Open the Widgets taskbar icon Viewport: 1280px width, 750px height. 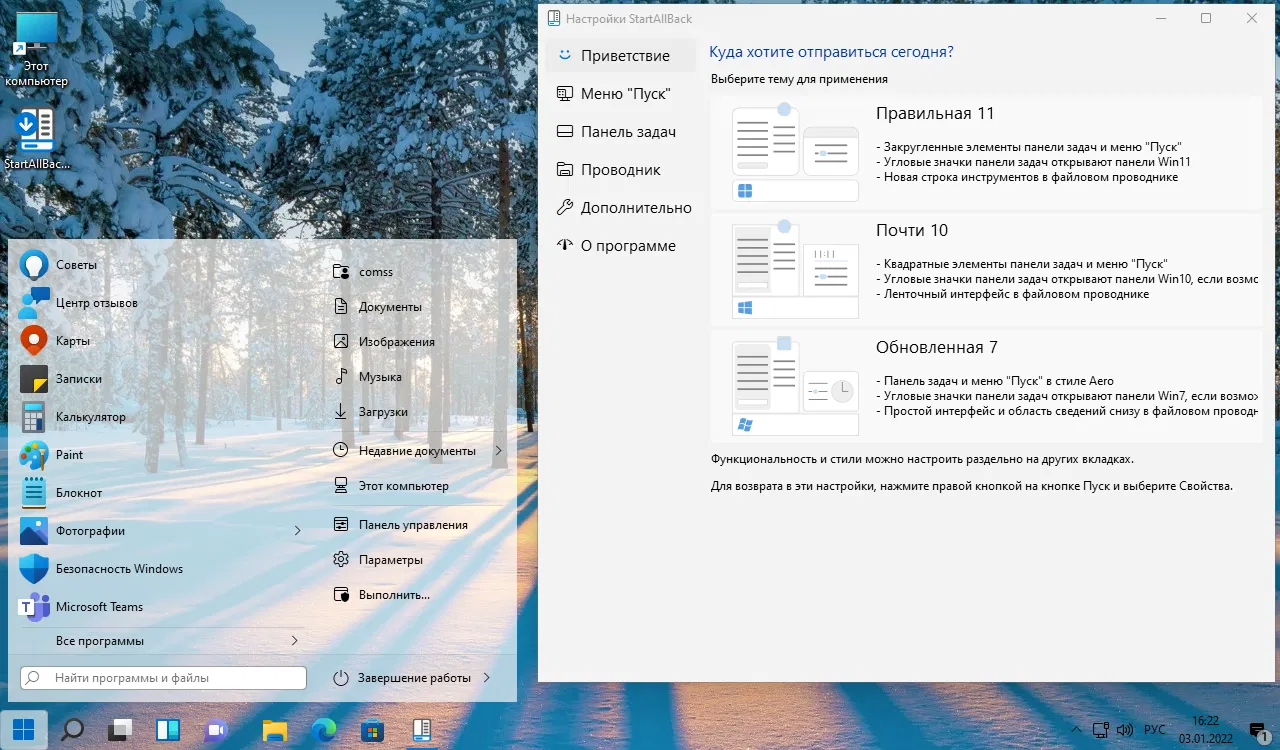(168, 730)
